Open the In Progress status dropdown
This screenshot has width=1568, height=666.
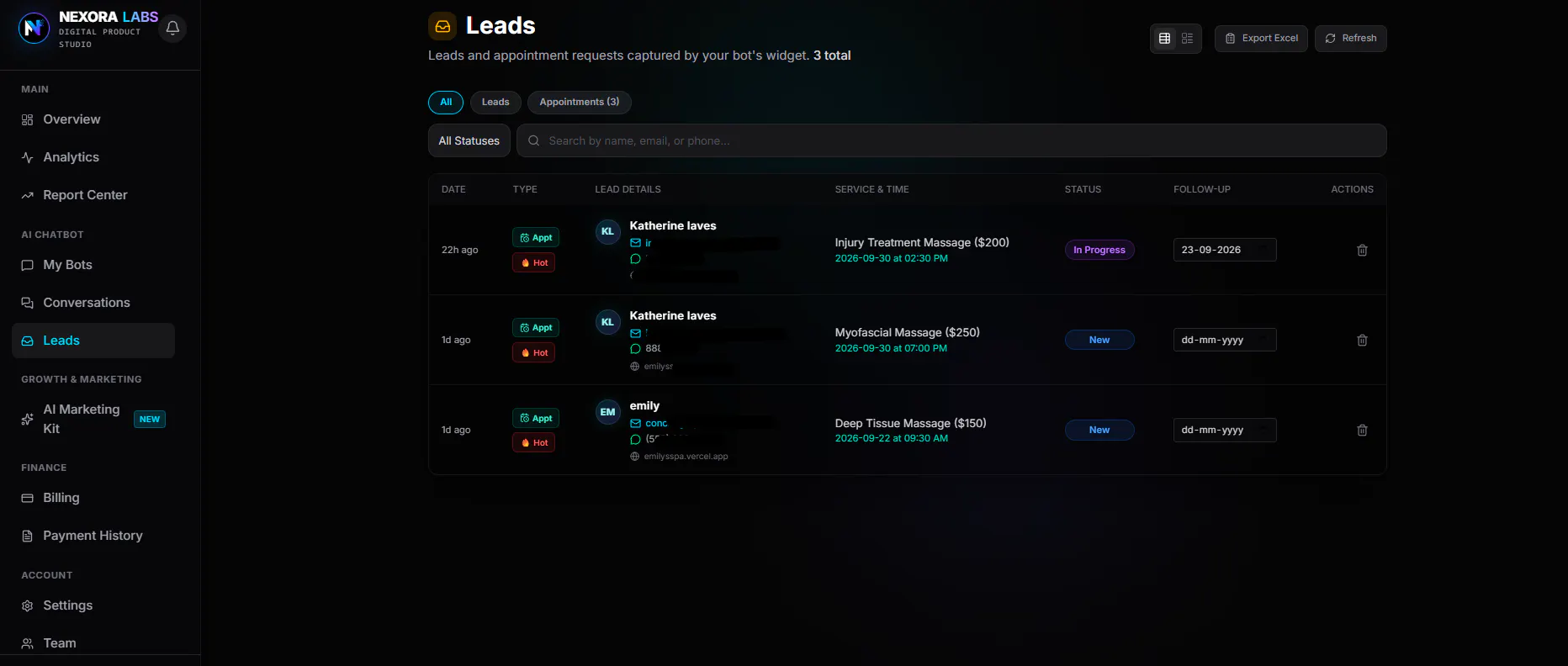pyautogui.click(x=1099, y=250)
